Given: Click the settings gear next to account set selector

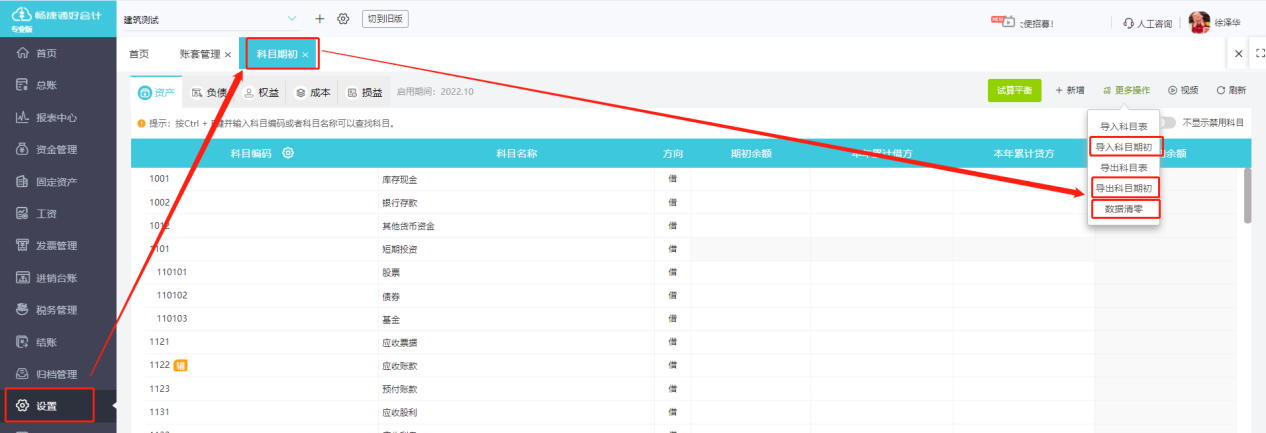Looking at the screenshot, I should click(x=343, y=19).
